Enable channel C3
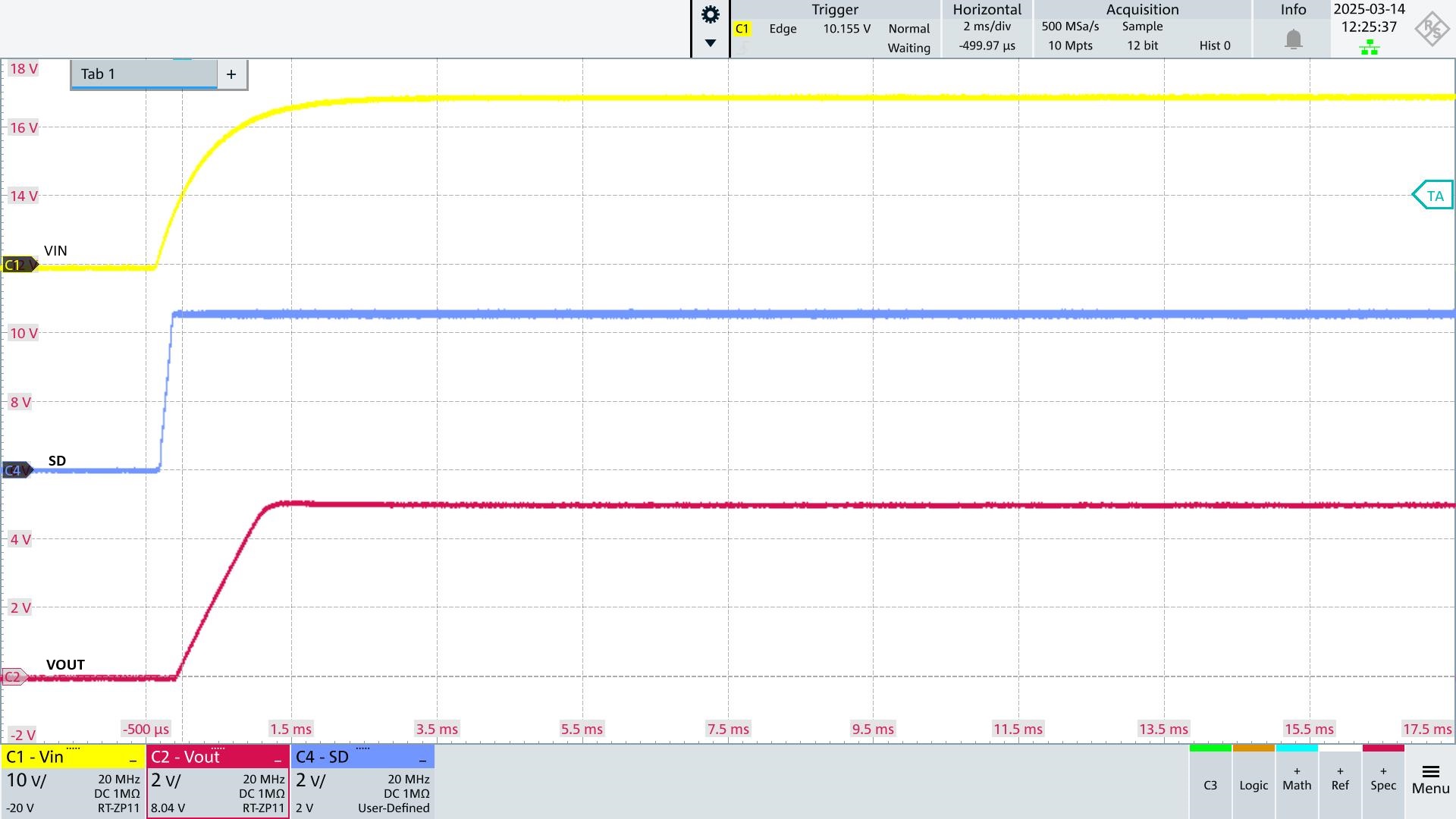This screenshot has height=819, width=1456. 1210,785
